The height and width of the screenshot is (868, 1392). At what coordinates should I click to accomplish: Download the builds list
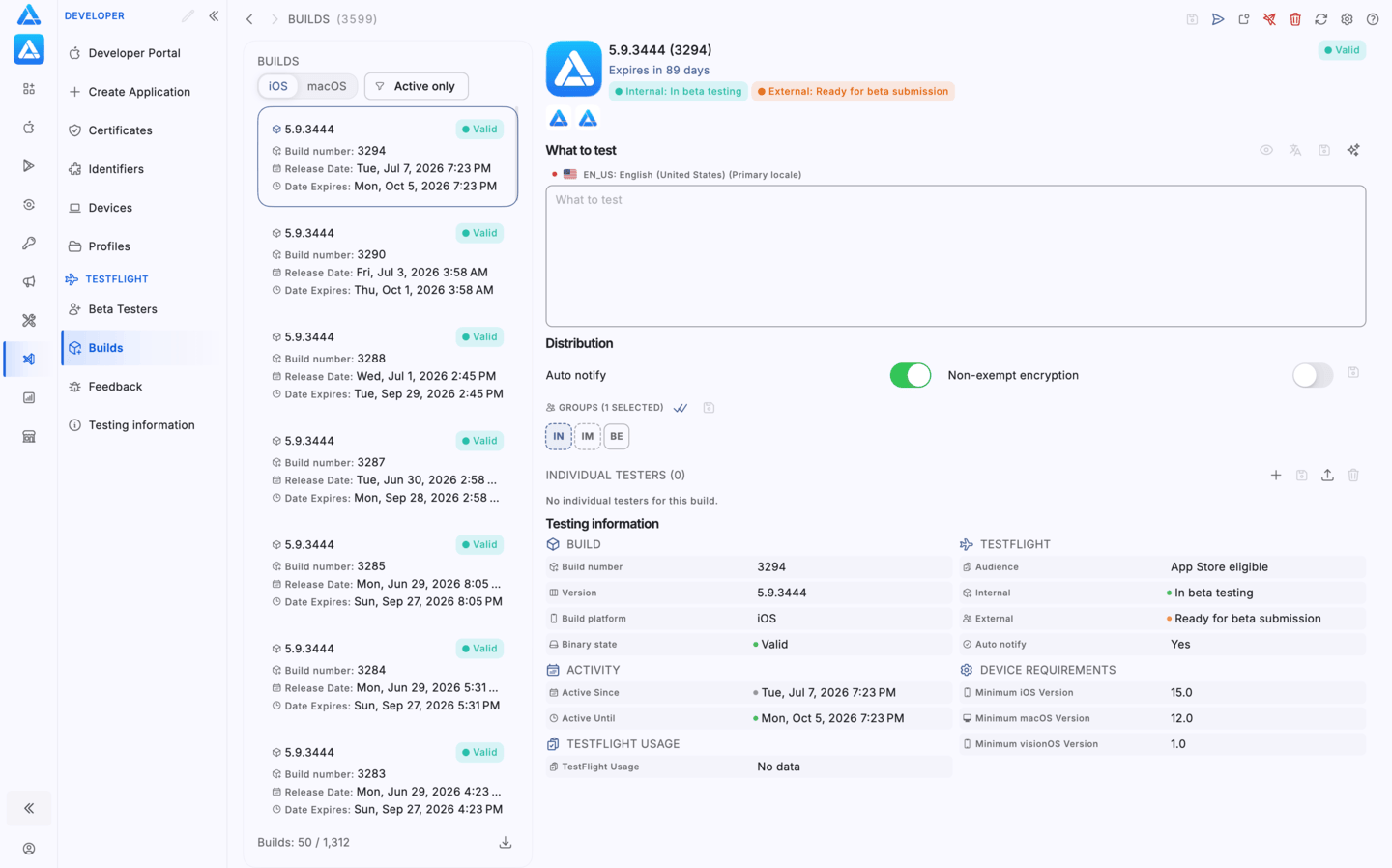[x=505, y=843]
